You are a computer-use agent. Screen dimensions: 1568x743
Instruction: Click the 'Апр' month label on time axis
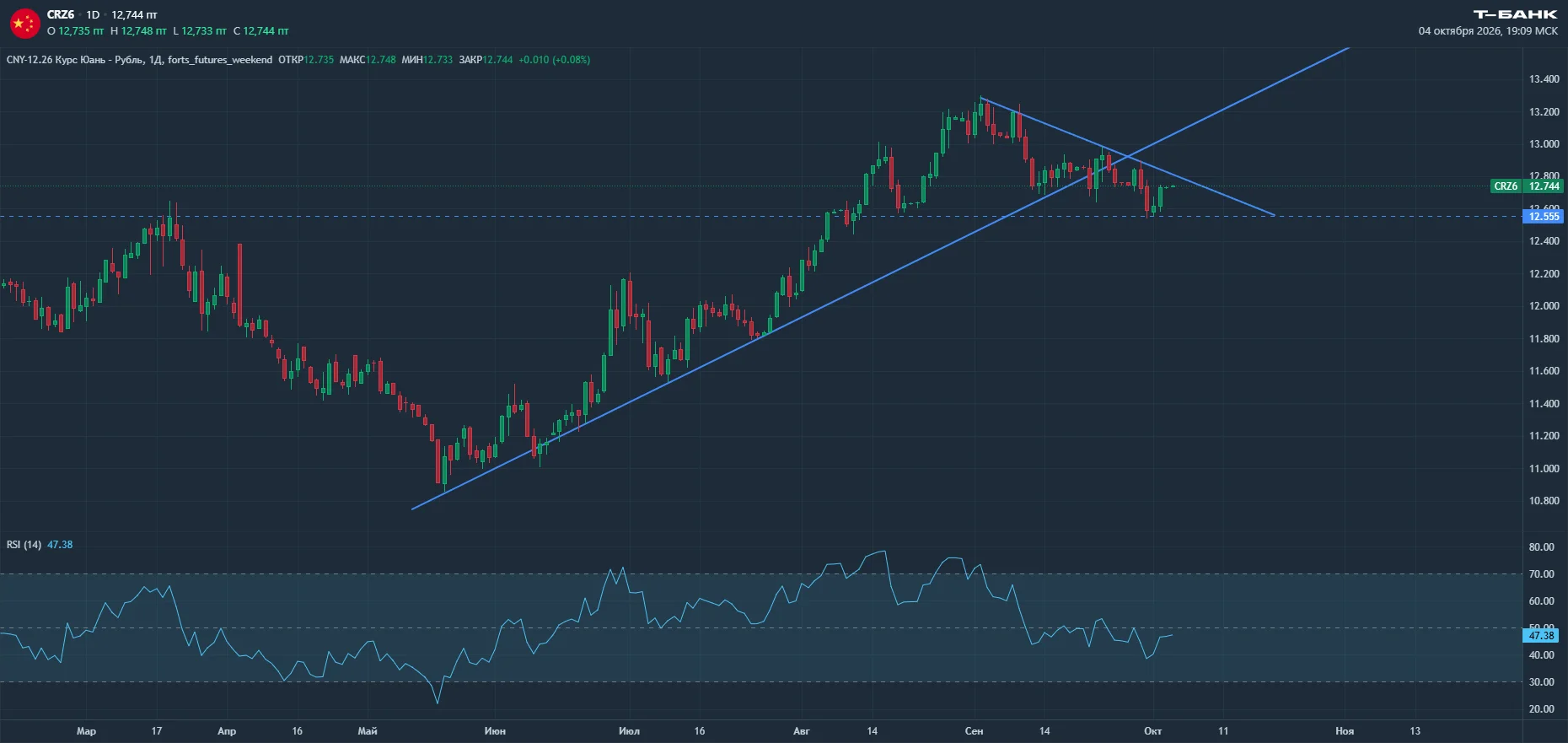point(227,731)
